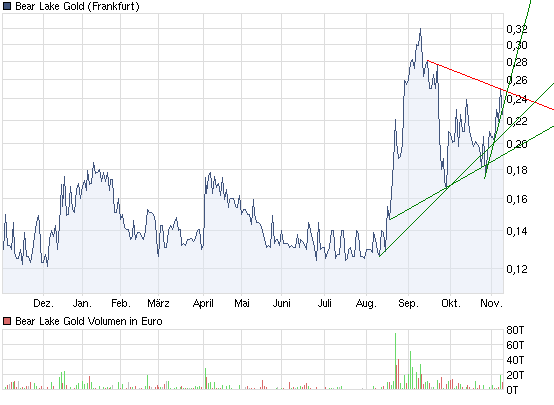Click the 'Dez.' month label

(43, 303)
